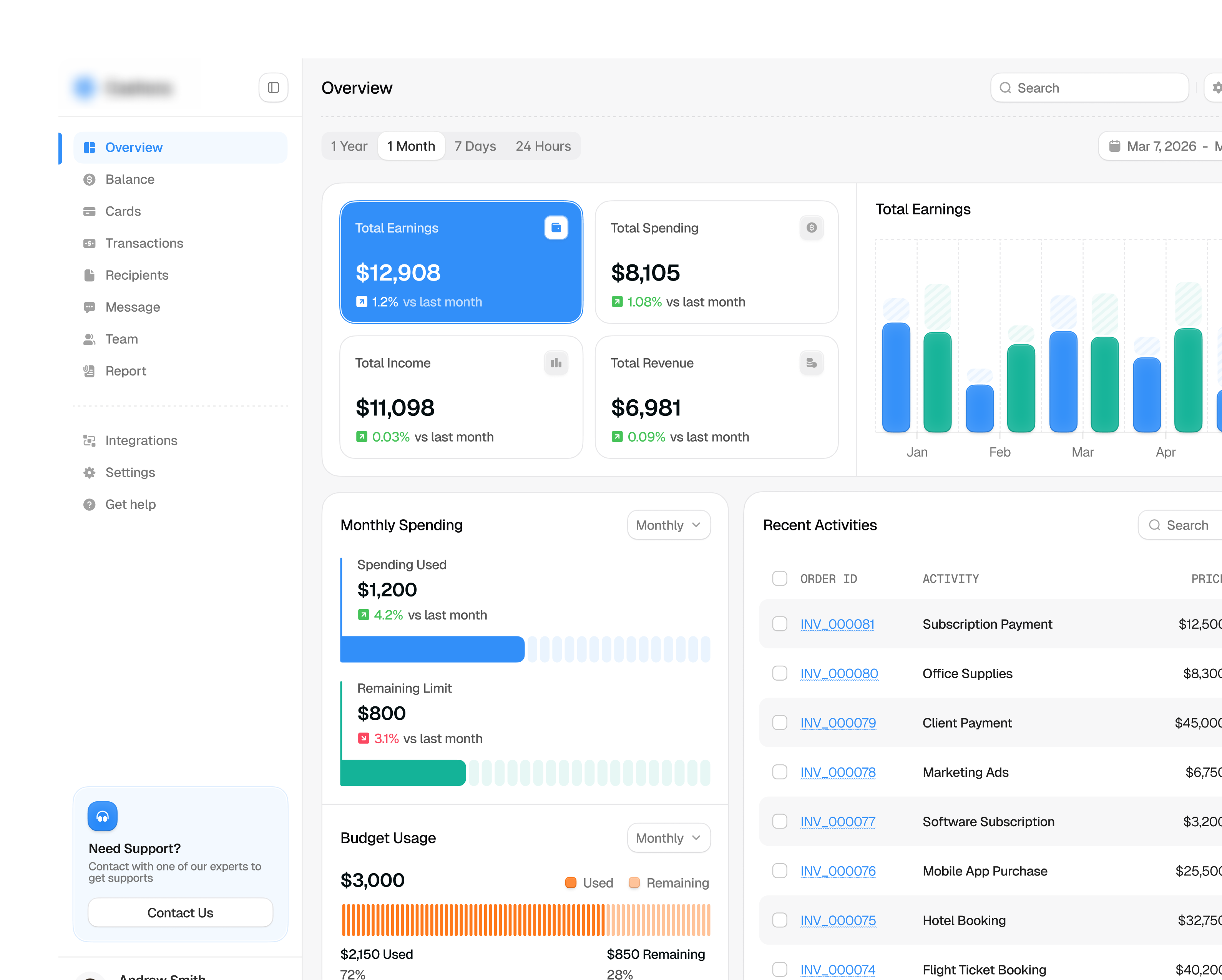Click the bar chart icon on Total Income
Viewport: 1222px width, 980px height.
(556, 363)
